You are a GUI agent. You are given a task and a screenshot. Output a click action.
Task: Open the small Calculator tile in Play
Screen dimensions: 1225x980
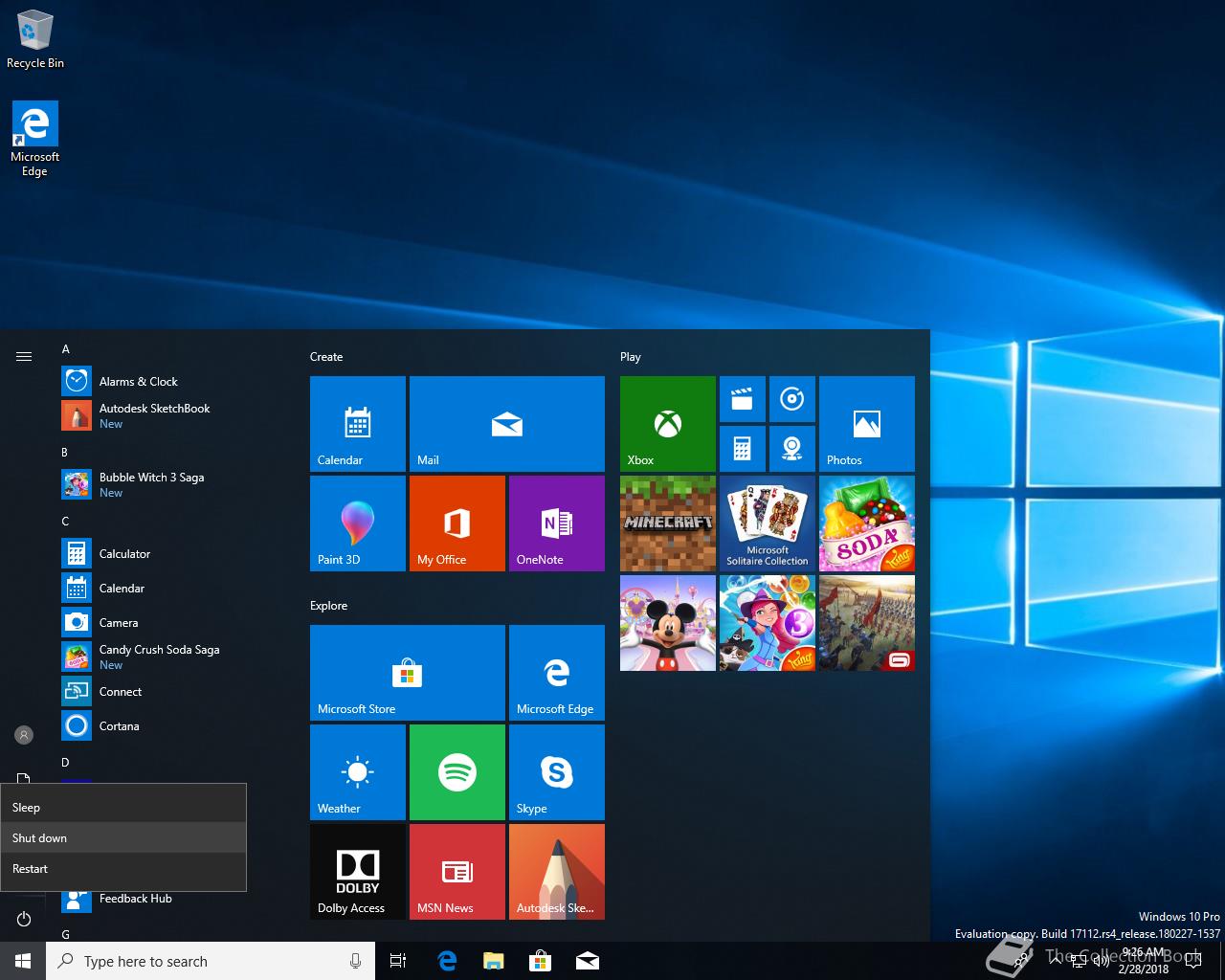[743, 449]
